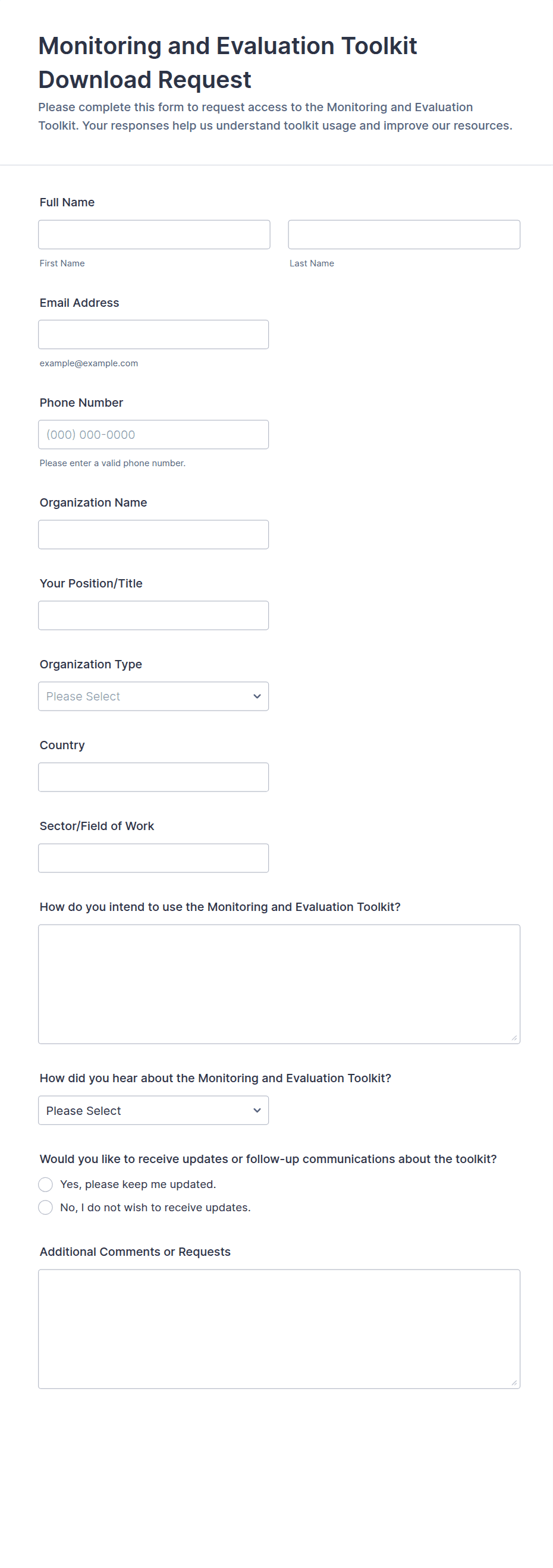The height and width of the screenshot is (1568, 553).
Task: Click the Organization Type chevron arrow
Action: pos(257,696)
